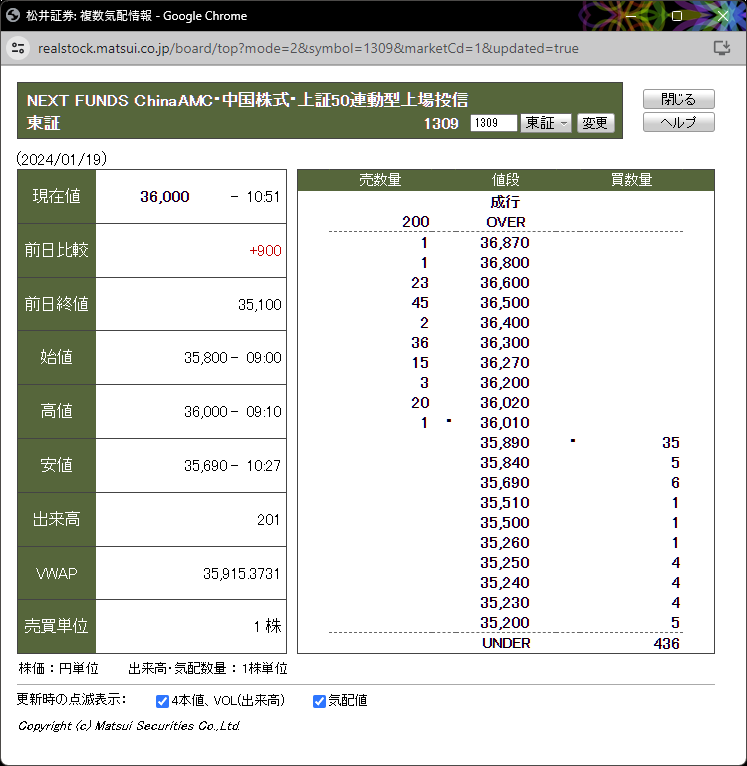
Task: Click the low price 35,690 beside 安値
Action: click(x=206, y=466)
